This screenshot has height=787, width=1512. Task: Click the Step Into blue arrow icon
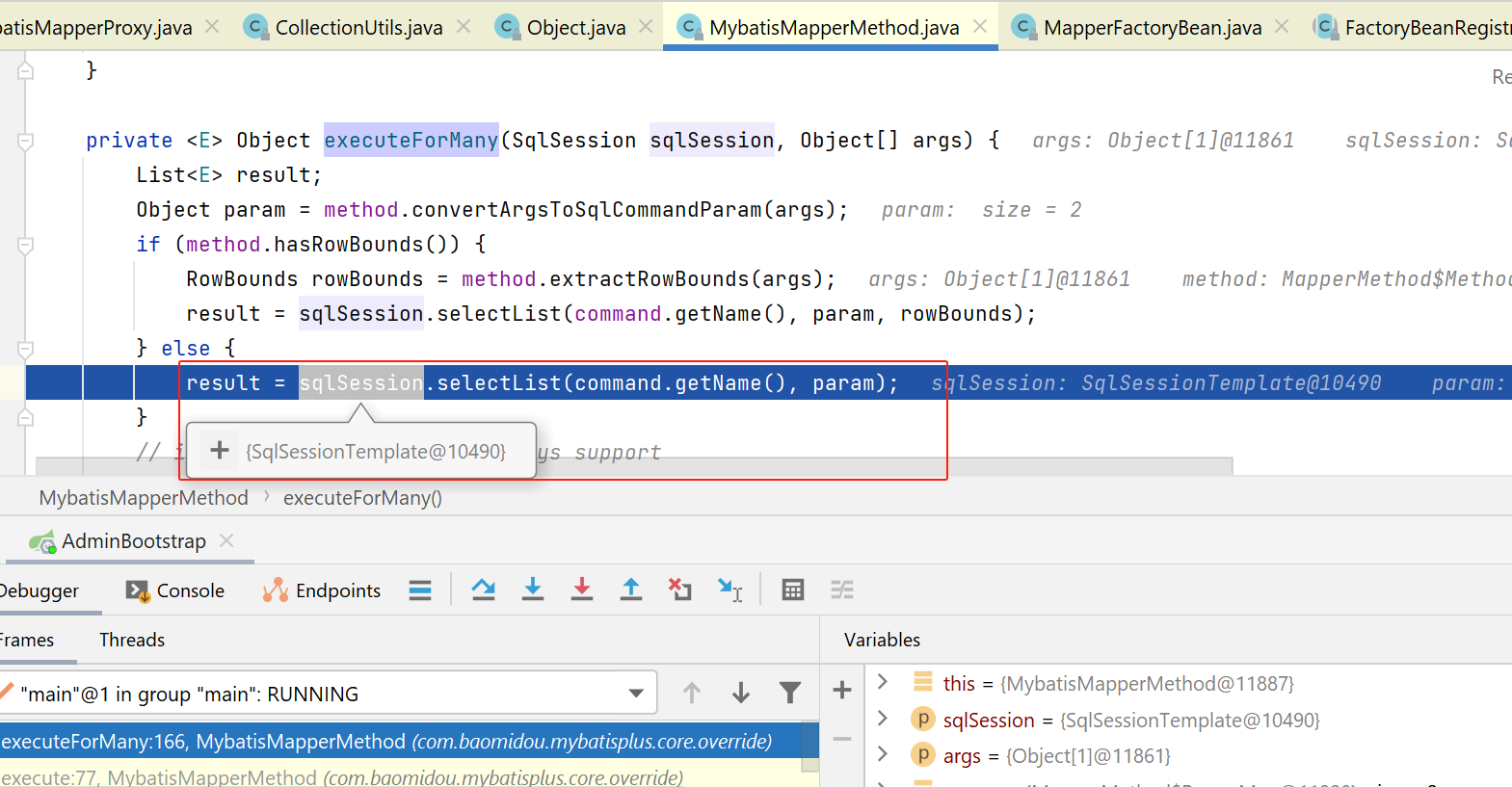[x=533, y=590]
